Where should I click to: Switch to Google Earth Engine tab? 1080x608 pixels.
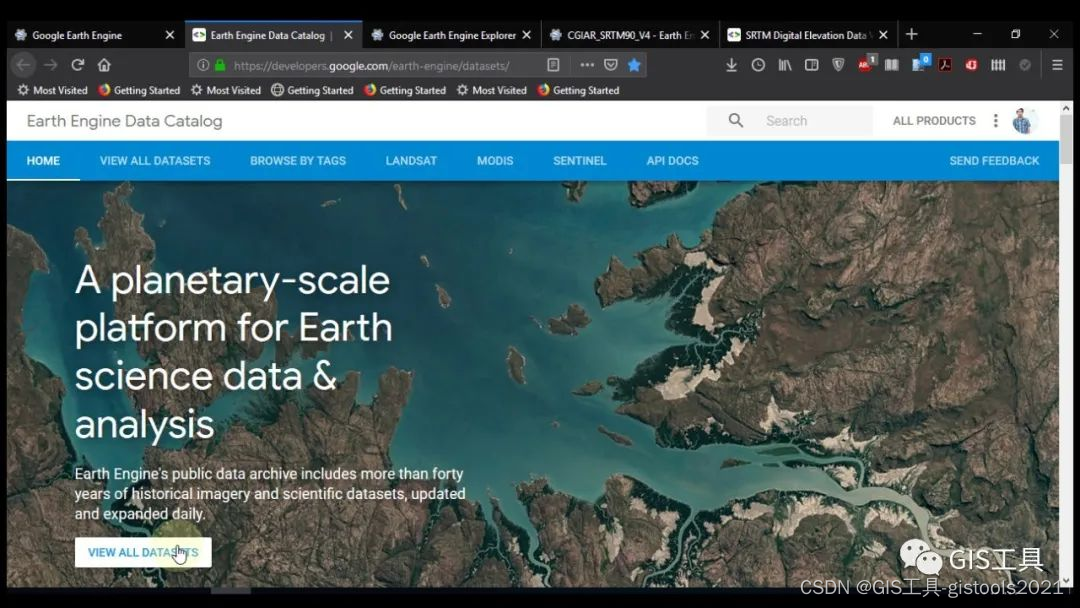[x=94, y=35]
